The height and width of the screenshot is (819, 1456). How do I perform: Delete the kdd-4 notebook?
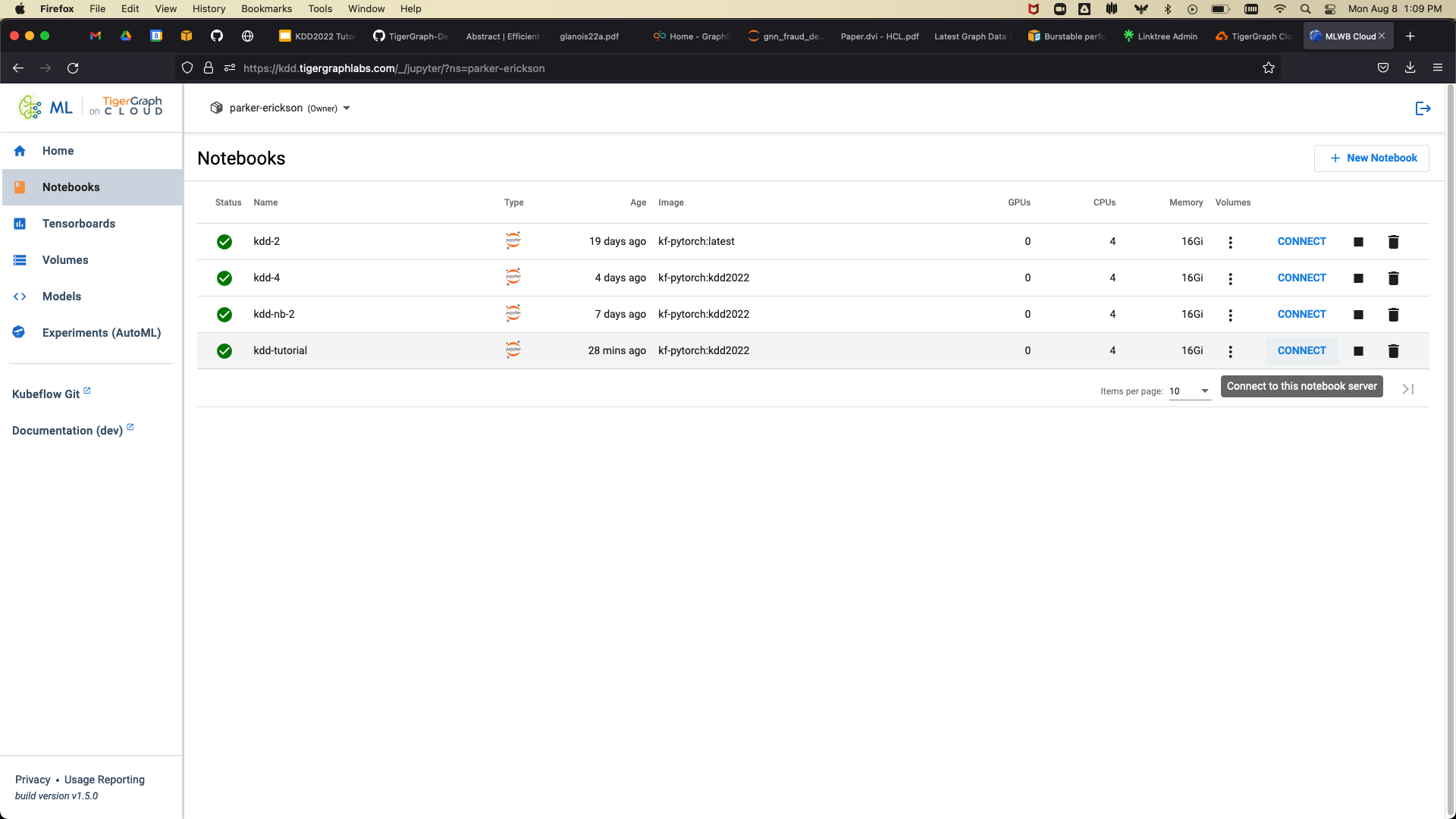point(1393,278)
